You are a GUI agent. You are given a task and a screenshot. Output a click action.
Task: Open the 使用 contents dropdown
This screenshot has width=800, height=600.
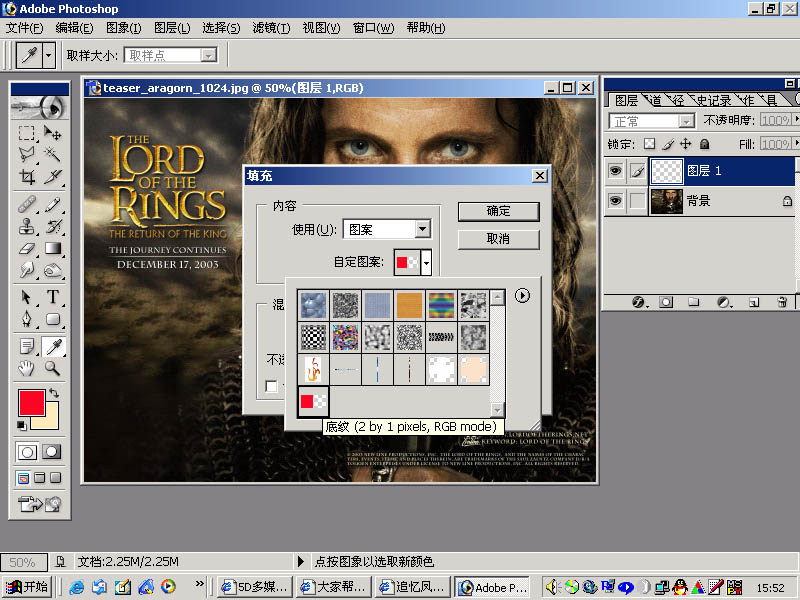pyautogui.click(x=422, y=229)
